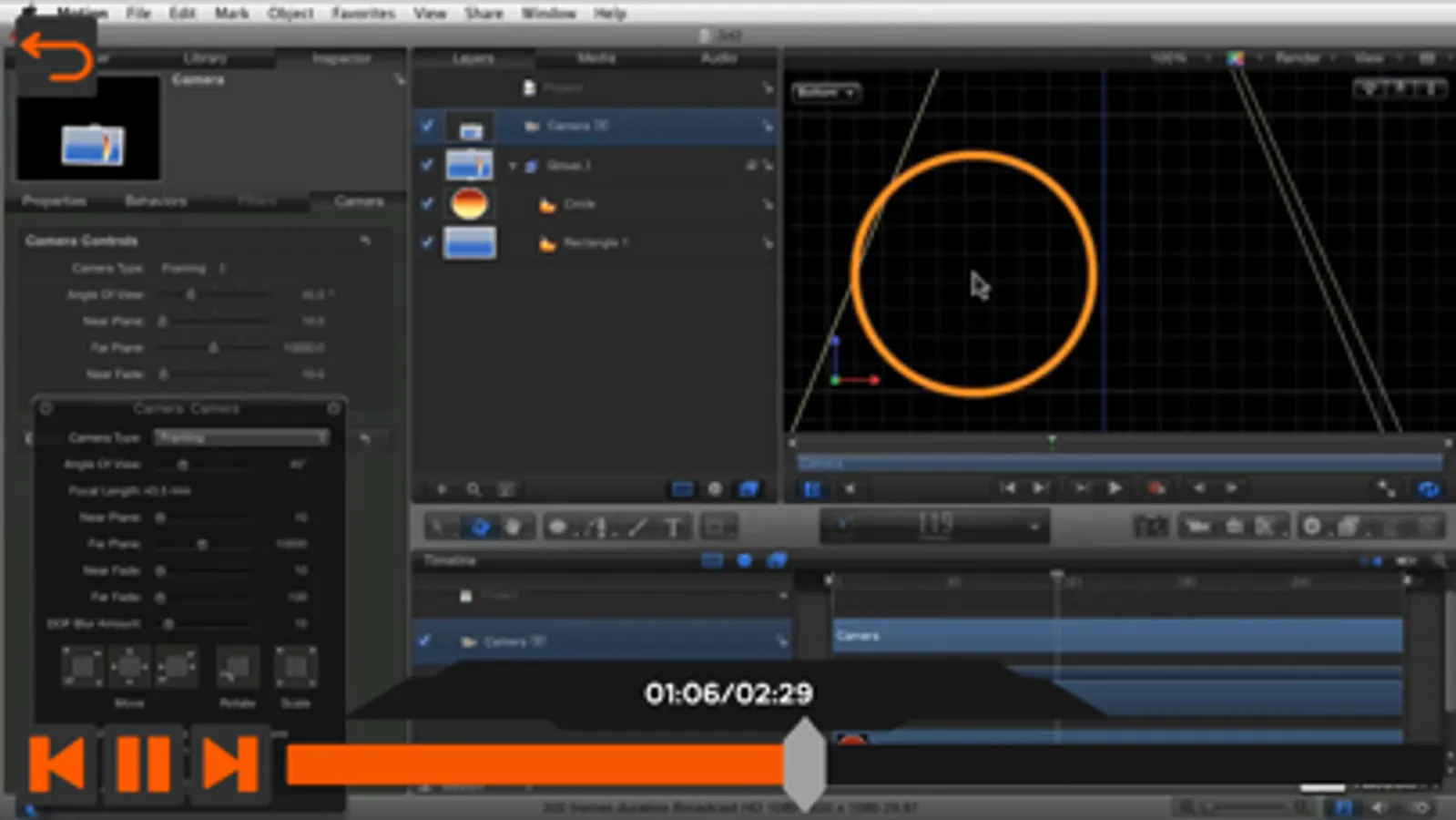This screenshot has height=820, width=1456.
Task: Pause the video with the orange pause button
Action: 143,764
